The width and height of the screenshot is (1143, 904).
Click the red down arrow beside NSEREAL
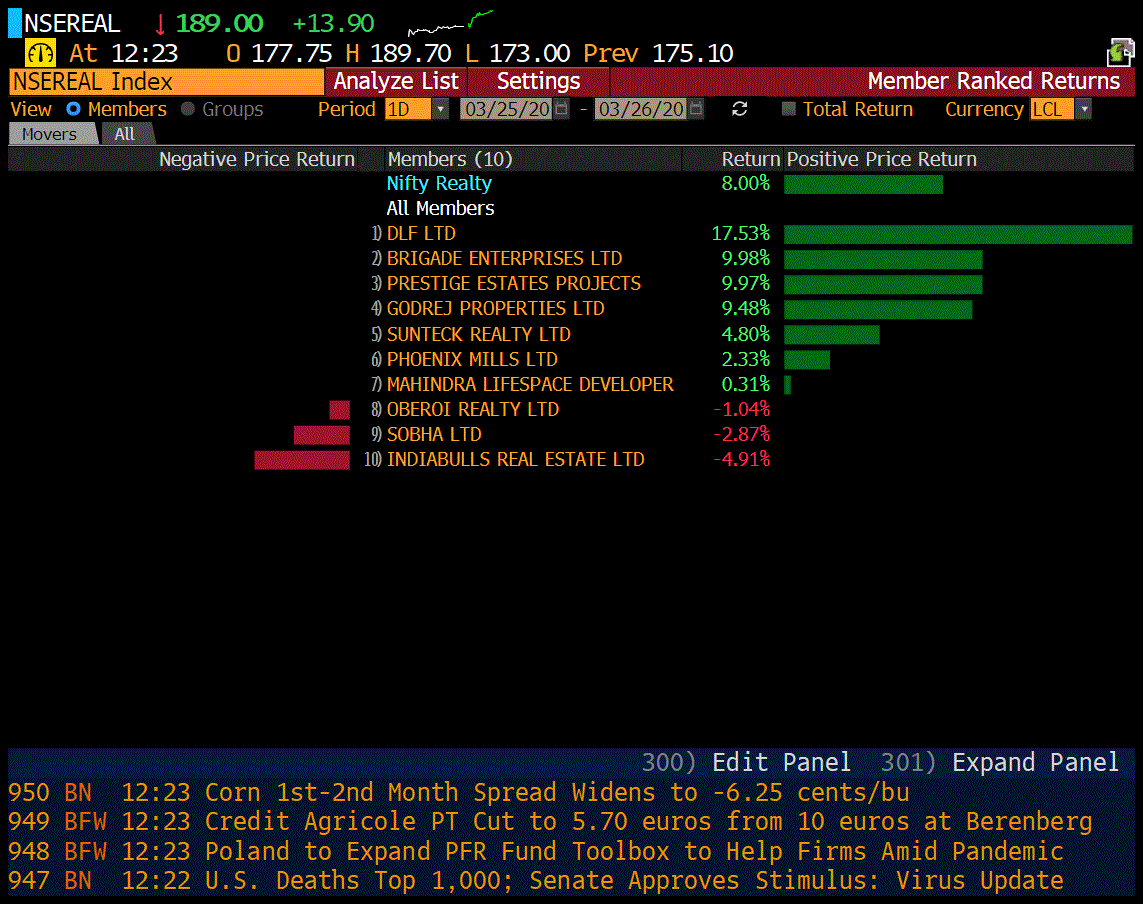160,25
